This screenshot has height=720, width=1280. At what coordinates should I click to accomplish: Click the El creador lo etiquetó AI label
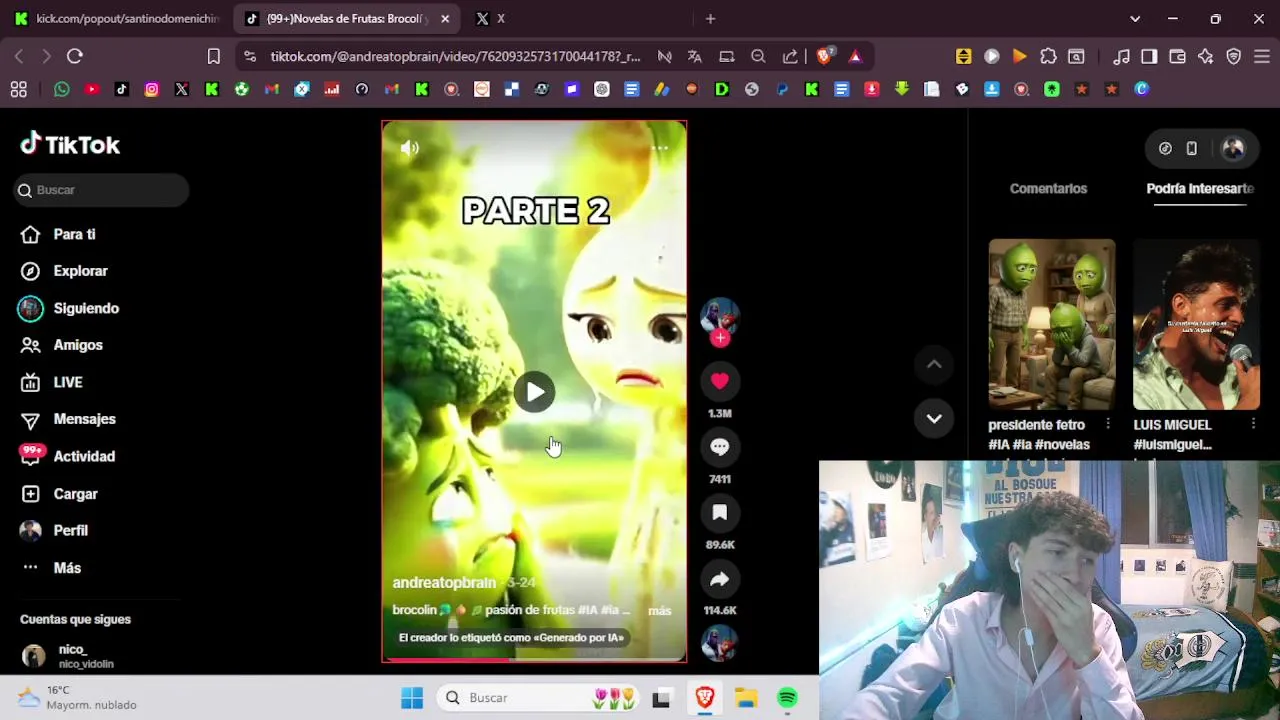click(x=511, y=637)
